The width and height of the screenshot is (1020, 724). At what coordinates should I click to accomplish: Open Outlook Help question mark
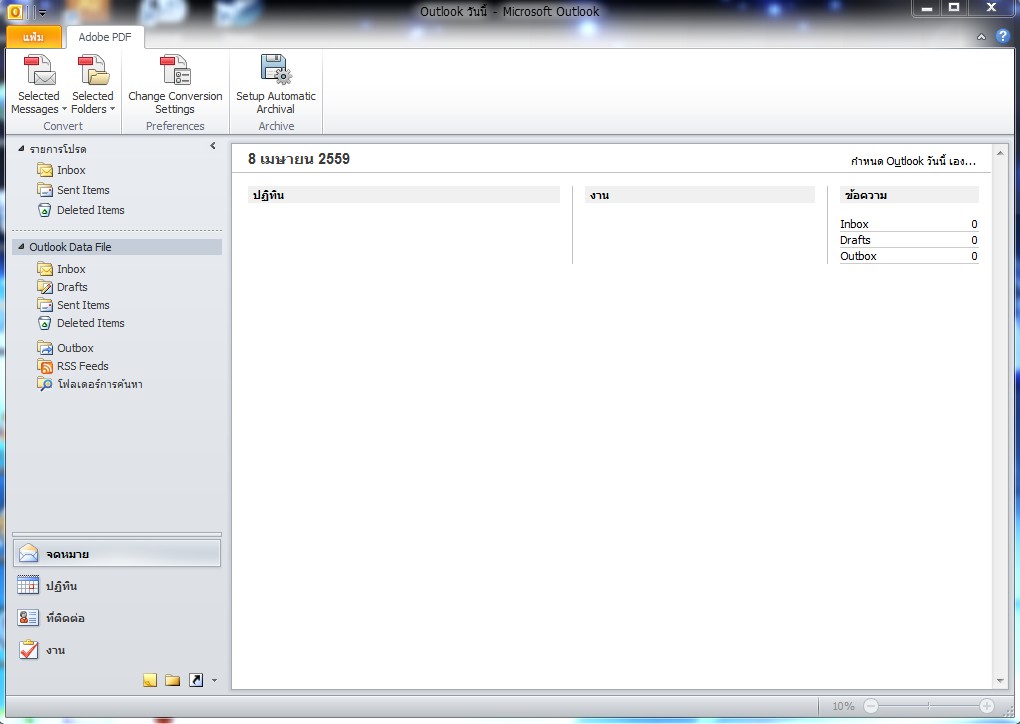coord(1002,36)
